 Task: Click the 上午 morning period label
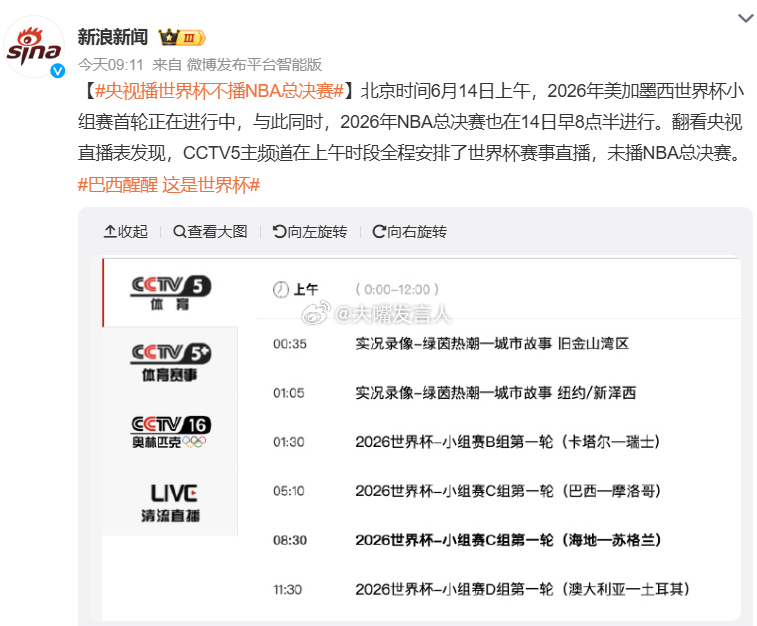tap(306, 289)
